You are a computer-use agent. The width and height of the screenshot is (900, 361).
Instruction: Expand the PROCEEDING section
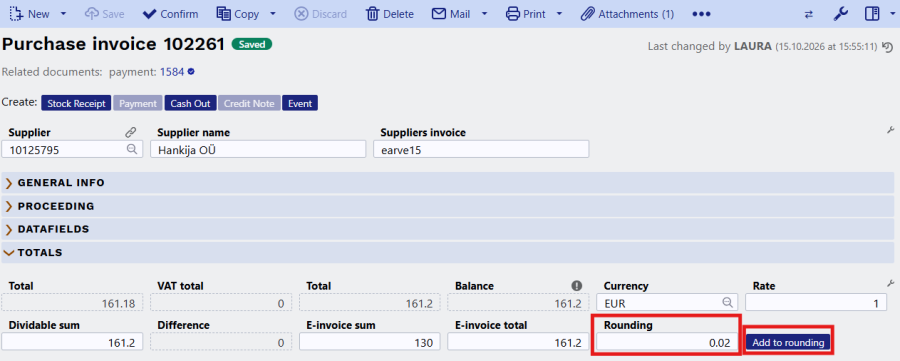click(x=448, y=205)
